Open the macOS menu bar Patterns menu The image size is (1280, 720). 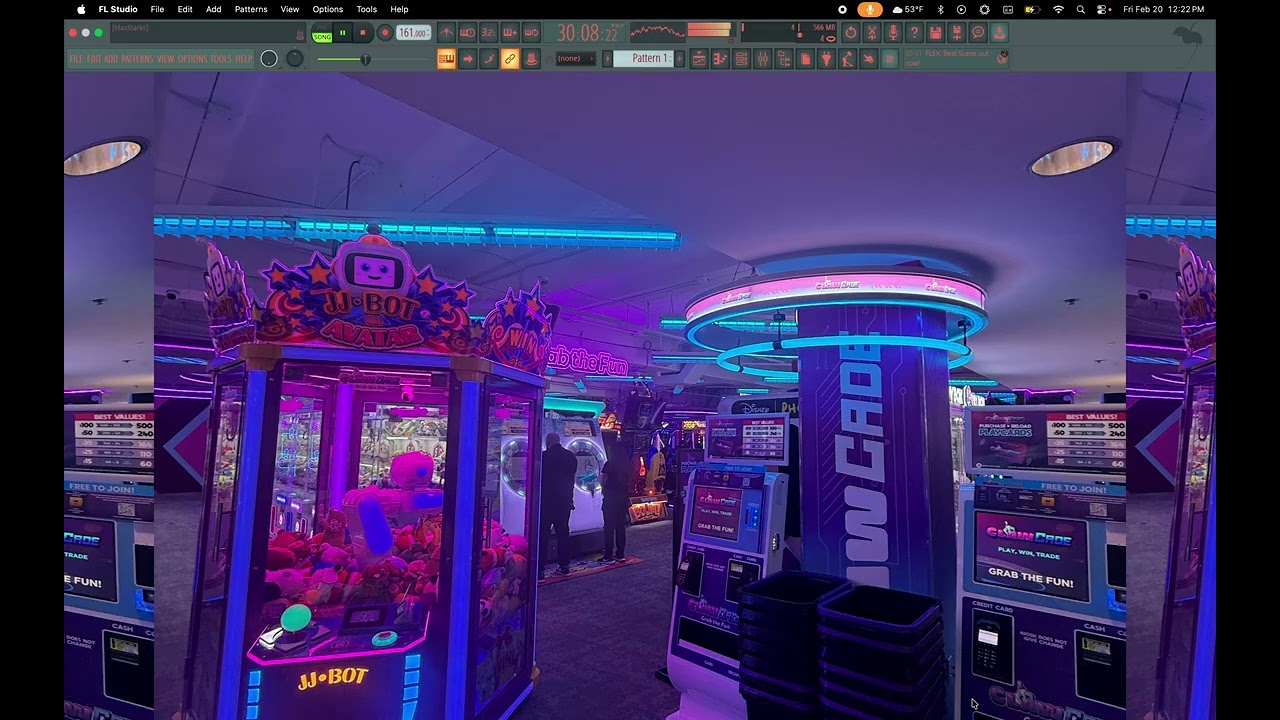[251, 9]
